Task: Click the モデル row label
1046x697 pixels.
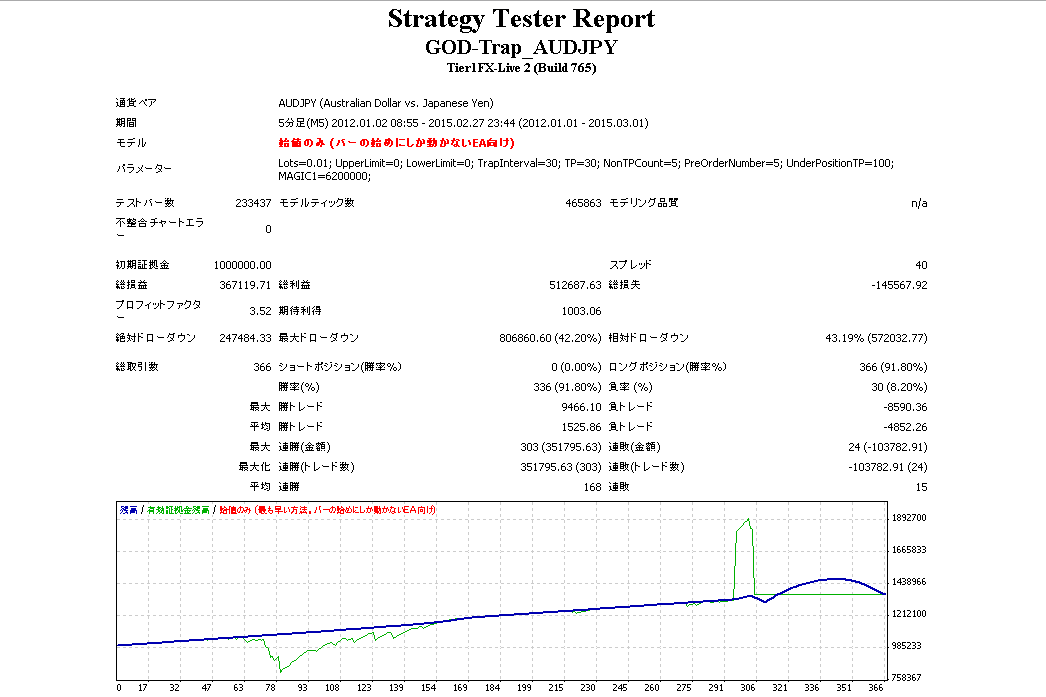Action: pyautogui.click(x=131, y=143)
